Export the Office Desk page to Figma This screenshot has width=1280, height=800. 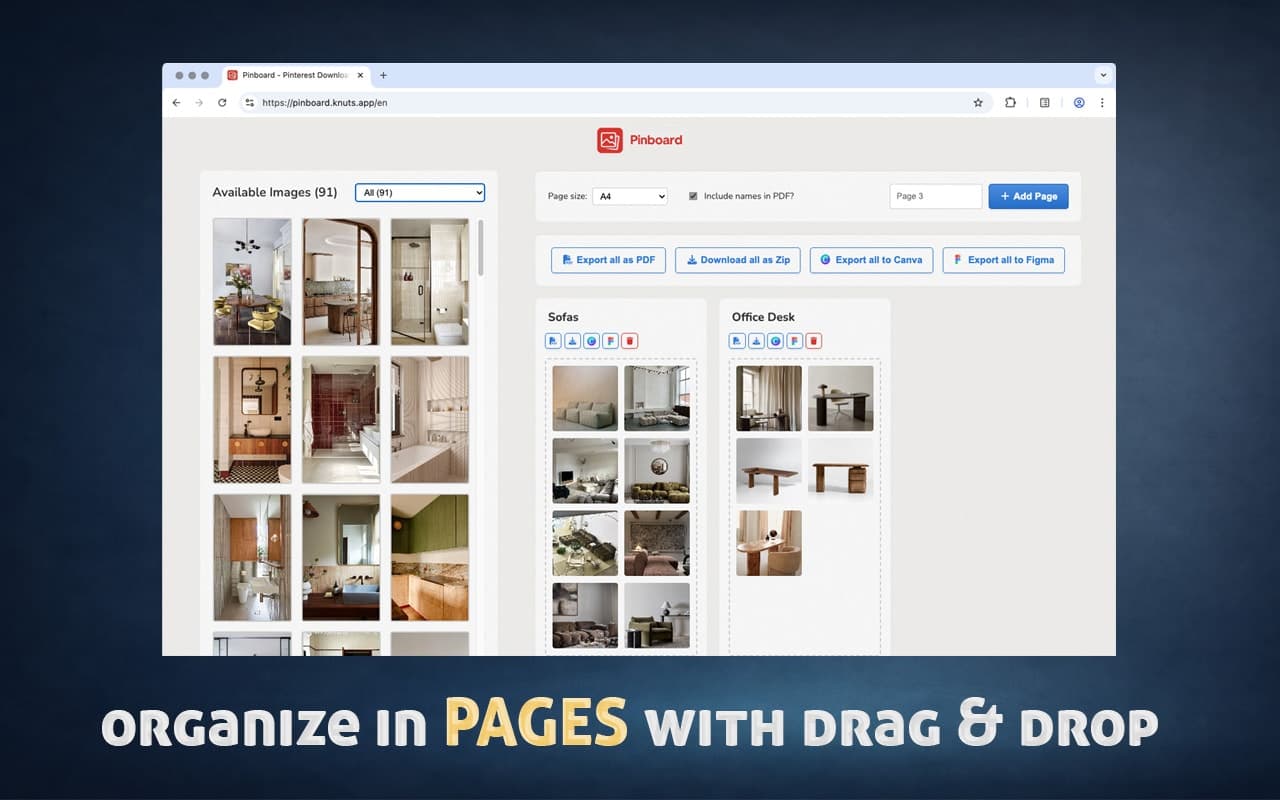[x=795, y=340]
